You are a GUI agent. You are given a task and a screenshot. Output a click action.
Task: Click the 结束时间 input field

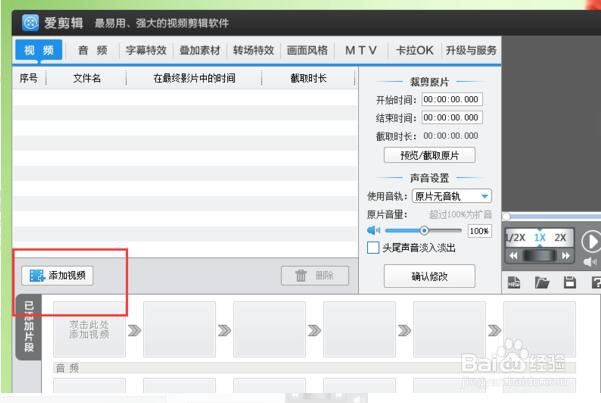(452, 117)
